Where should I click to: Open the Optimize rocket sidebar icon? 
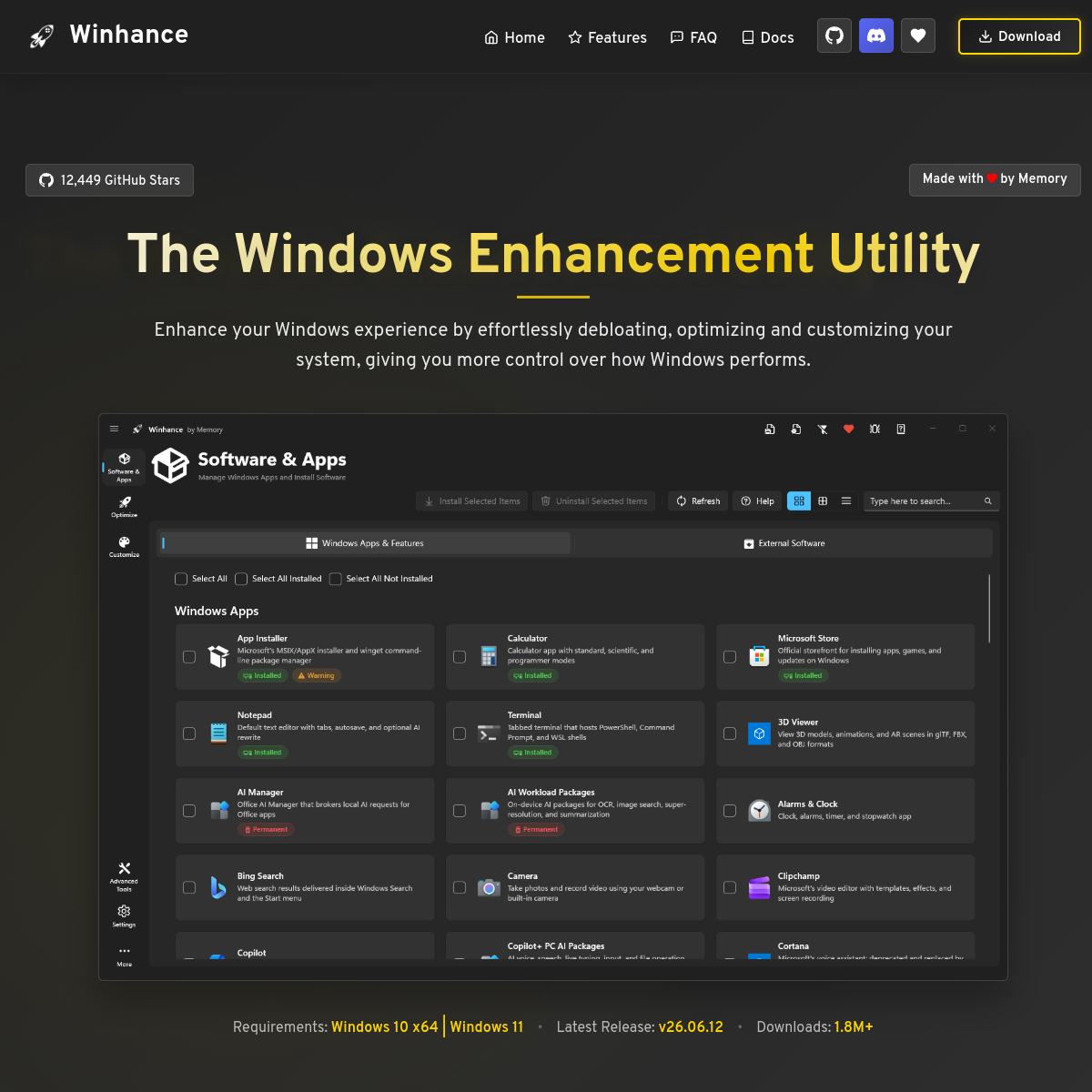[124, 507]
